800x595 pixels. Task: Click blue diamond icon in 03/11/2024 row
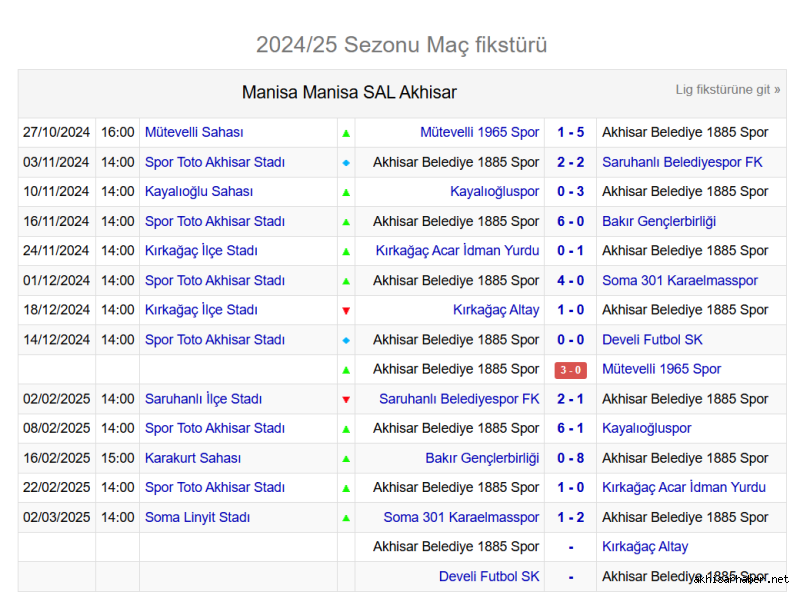pyautogui.click(x=346, y=162)
